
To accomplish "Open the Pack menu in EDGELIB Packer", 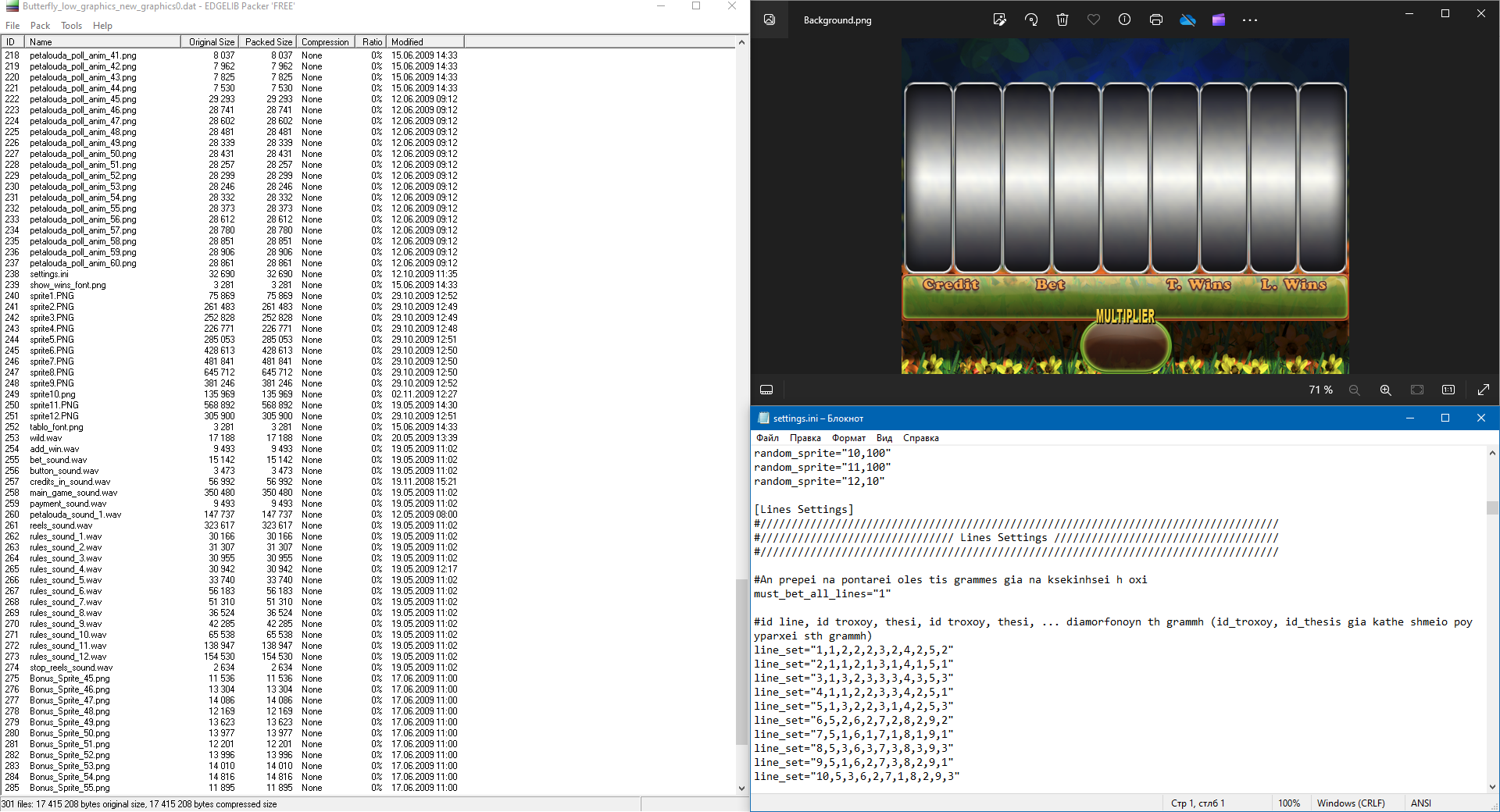I will (x=40, y=26).
